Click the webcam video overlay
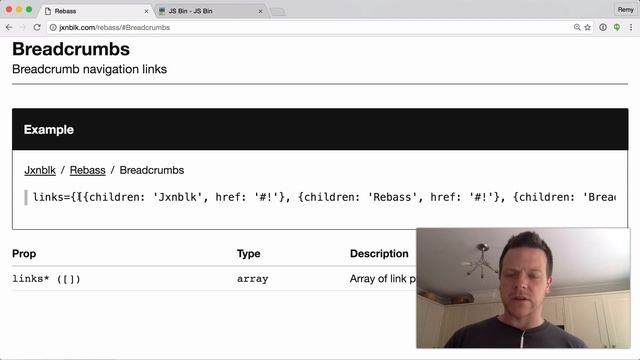 (523, 288)
